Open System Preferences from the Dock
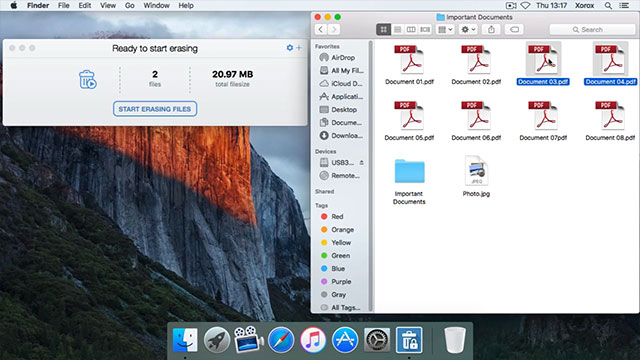Image resolution: width=640 pixels, height=360 pixels. click(x=377, y=340)
